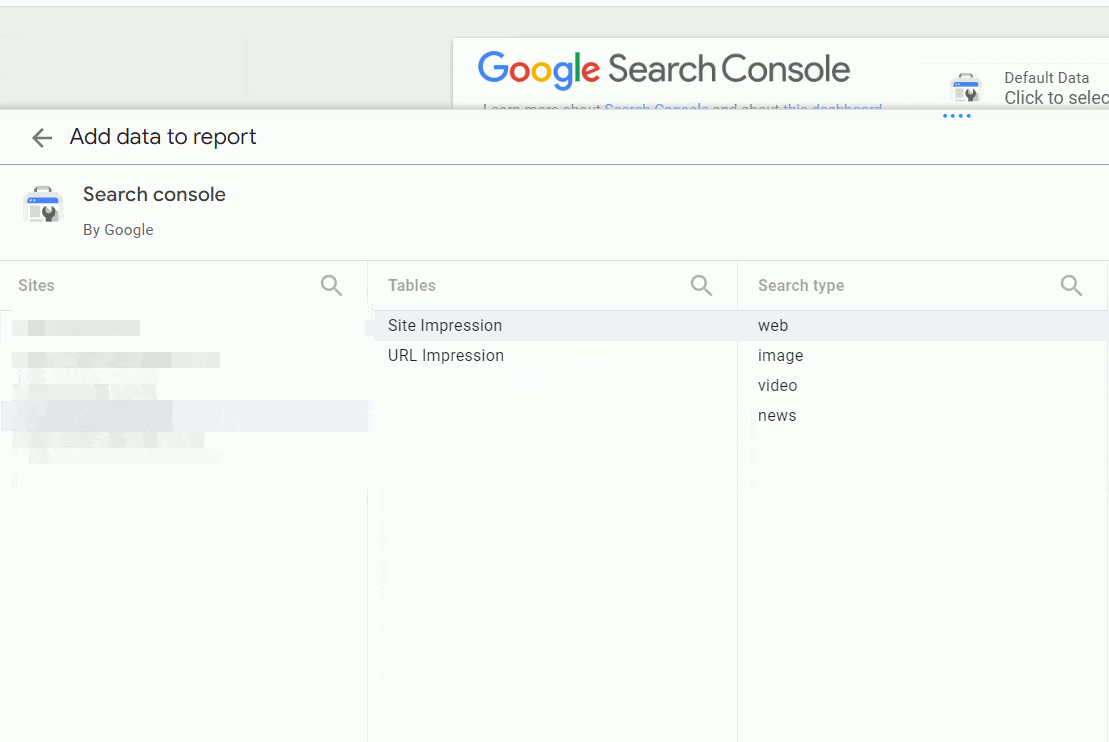
Task: Open search in the Sites column
Action: coord(331,285)
